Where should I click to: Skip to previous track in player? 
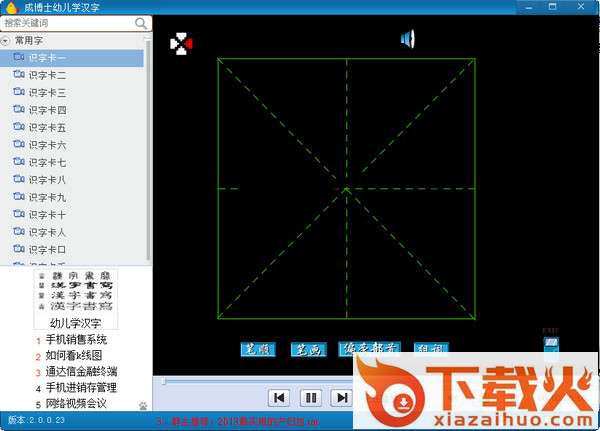pyautogui.click(x=280, y=398)
